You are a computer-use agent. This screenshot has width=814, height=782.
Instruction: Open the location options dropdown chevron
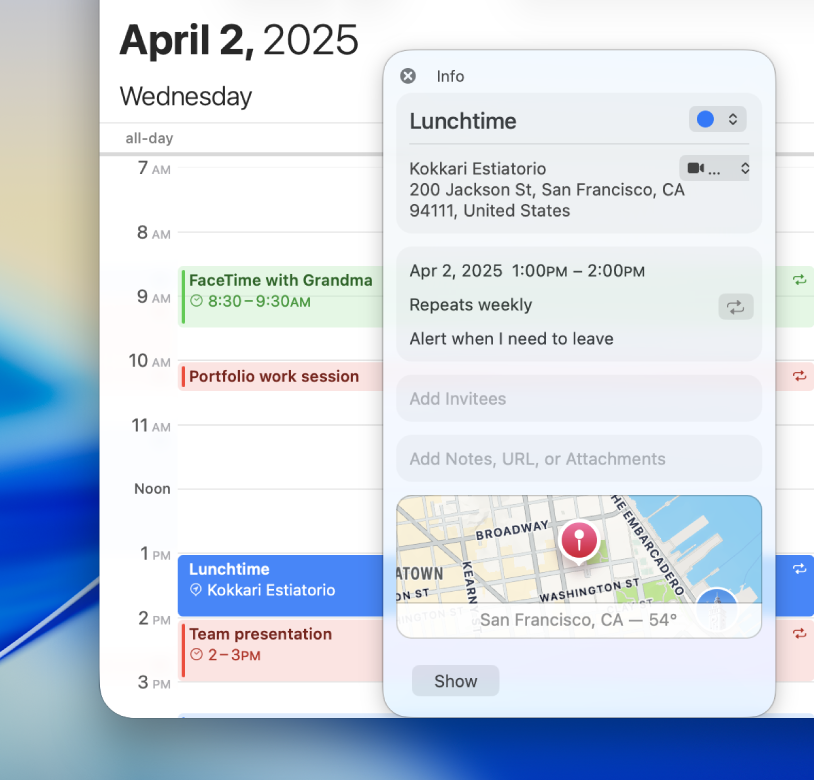747,168
